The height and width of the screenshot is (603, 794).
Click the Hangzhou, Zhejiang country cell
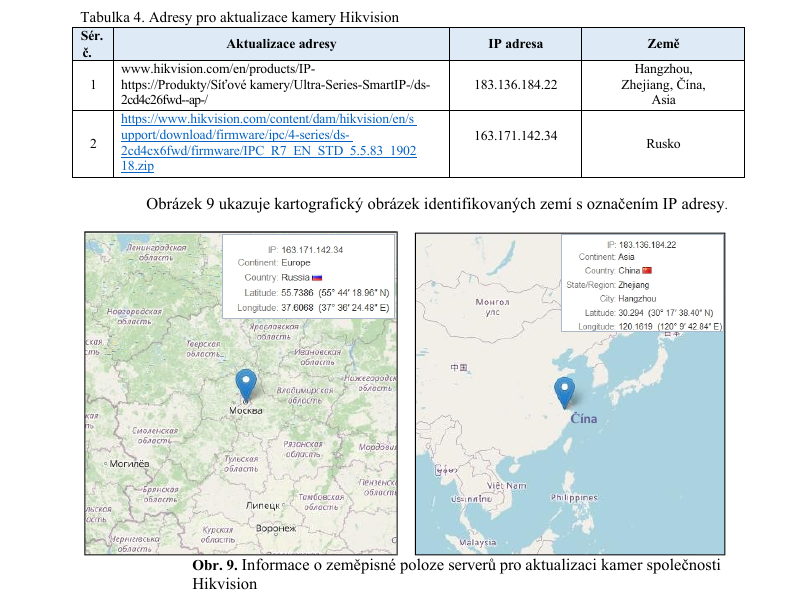coord(663,84)
